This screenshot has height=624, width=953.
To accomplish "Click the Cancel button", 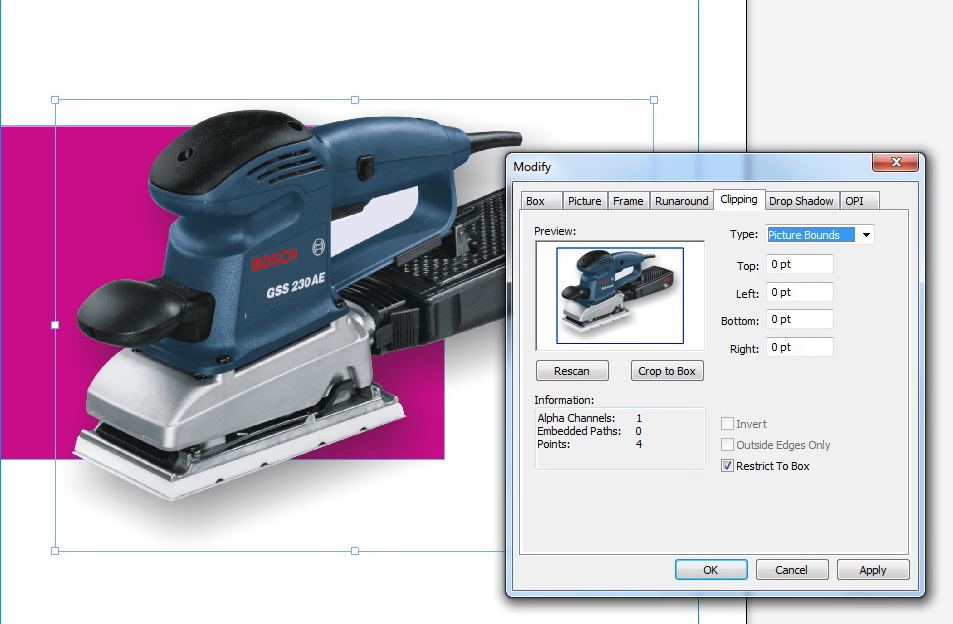I will point(791,570).
